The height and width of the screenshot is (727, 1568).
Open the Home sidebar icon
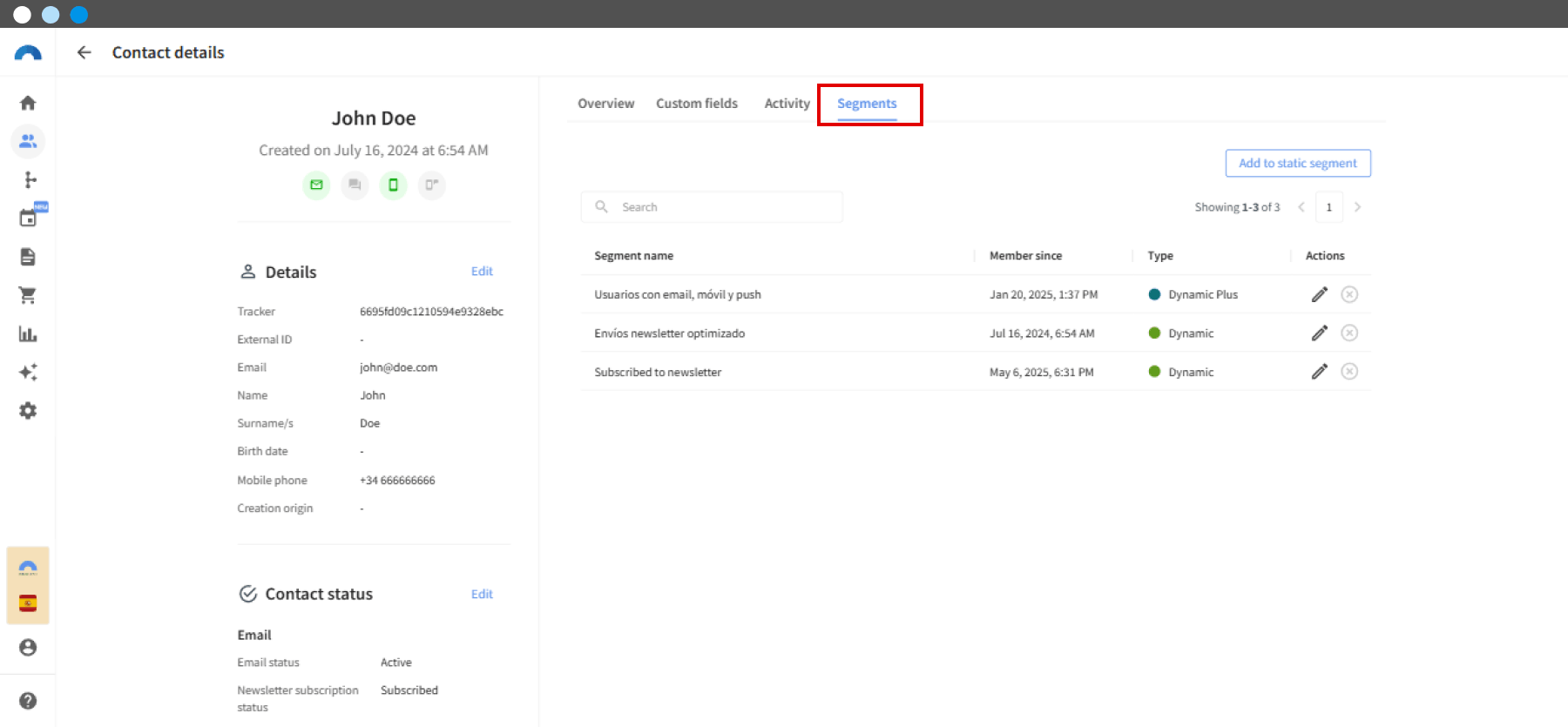[x=28, y=103]
